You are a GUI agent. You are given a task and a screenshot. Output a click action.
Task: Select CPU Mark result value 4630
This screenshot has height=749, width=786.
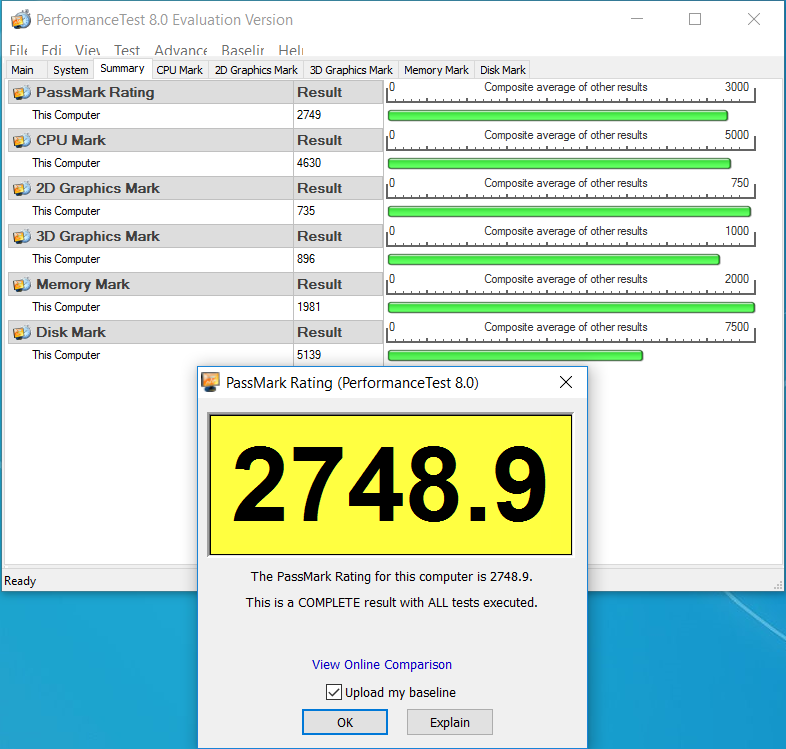coord(309,163)
